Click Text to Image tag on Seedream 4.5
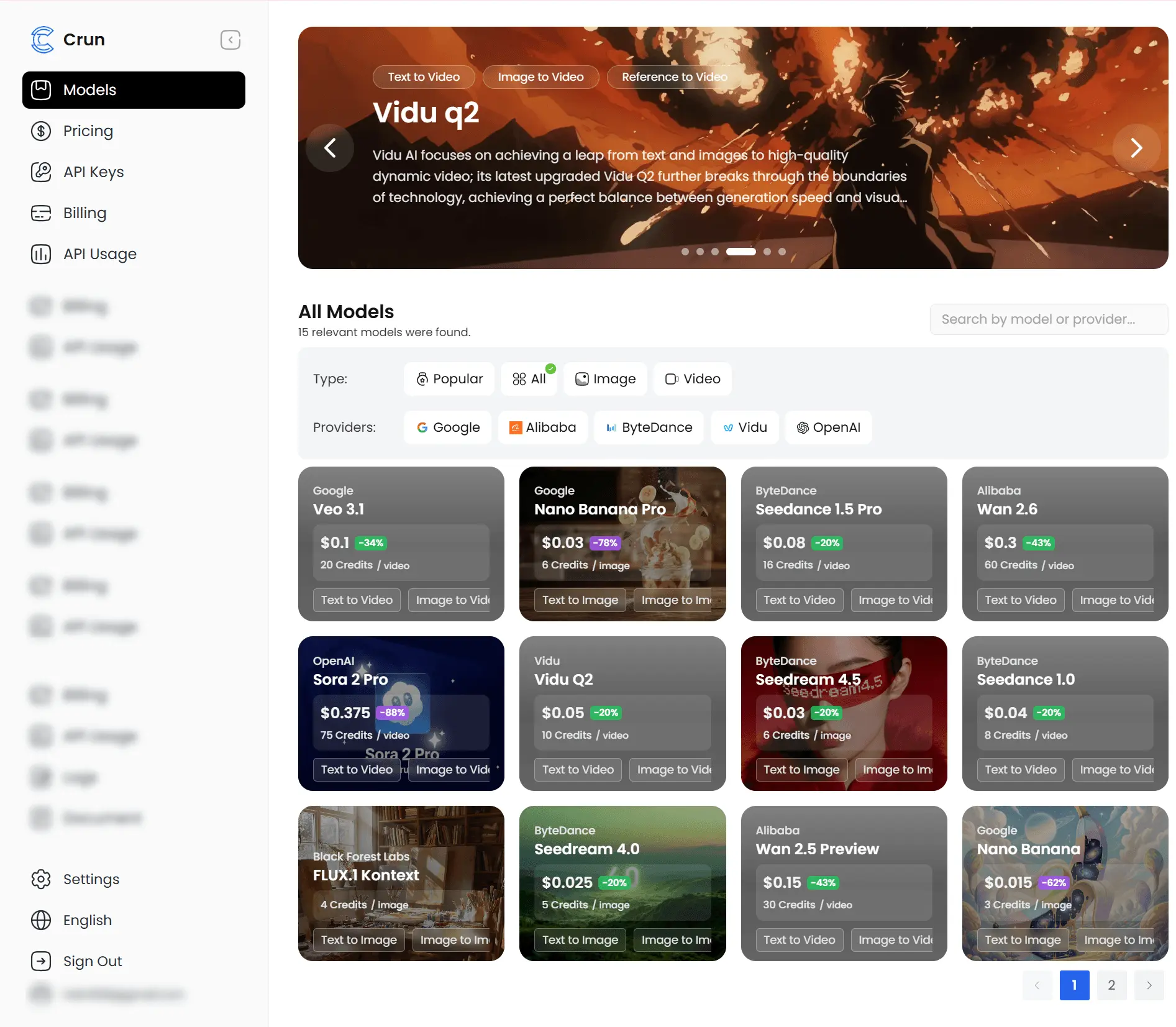 (801, 770)
